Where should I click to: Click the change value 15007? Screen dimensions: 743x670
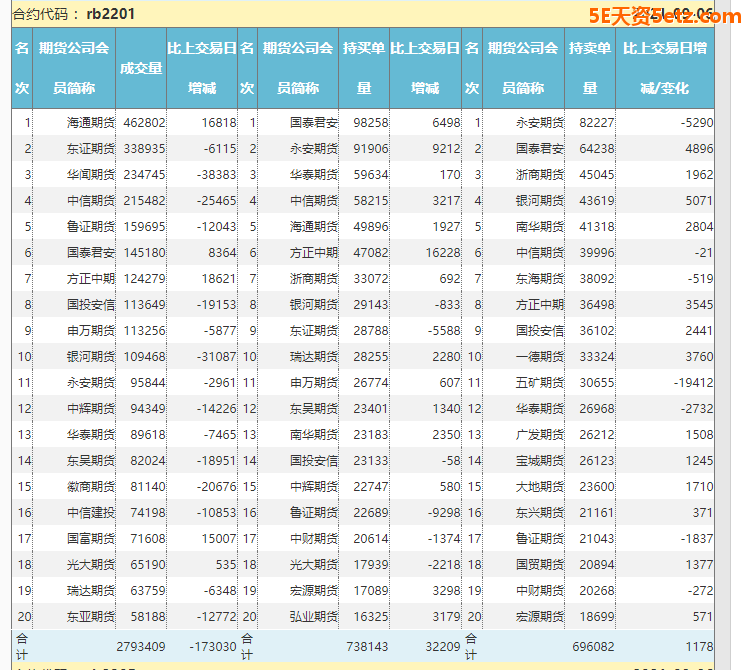tap(218, 539)
